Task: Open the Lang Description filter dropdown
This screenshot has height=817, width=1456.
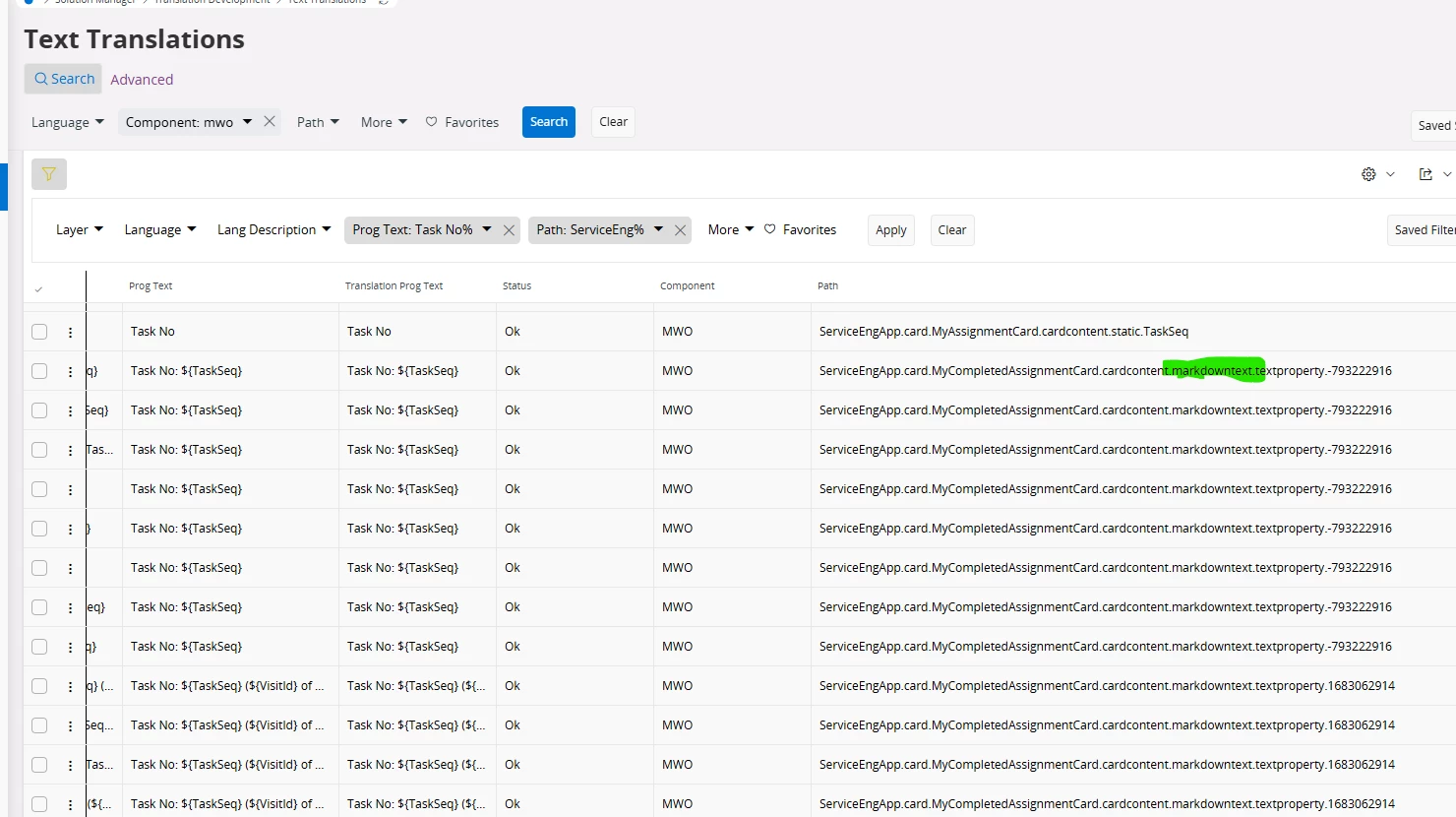Action: (x=274, y=229)
